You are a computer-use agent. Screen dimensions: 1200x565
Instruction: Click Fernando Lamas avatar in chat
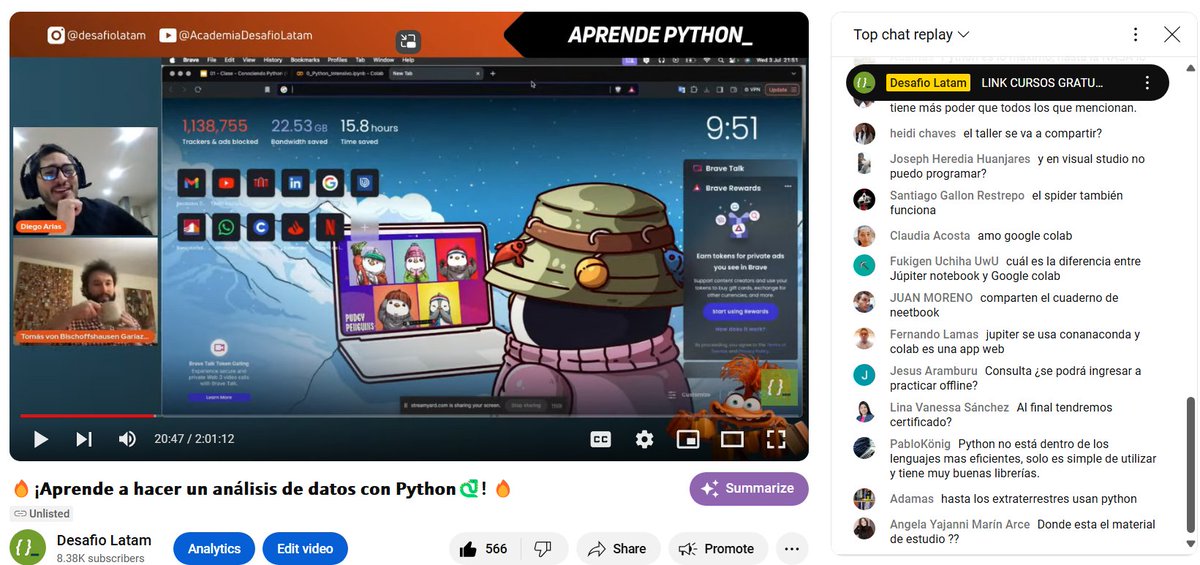(865, 338)
